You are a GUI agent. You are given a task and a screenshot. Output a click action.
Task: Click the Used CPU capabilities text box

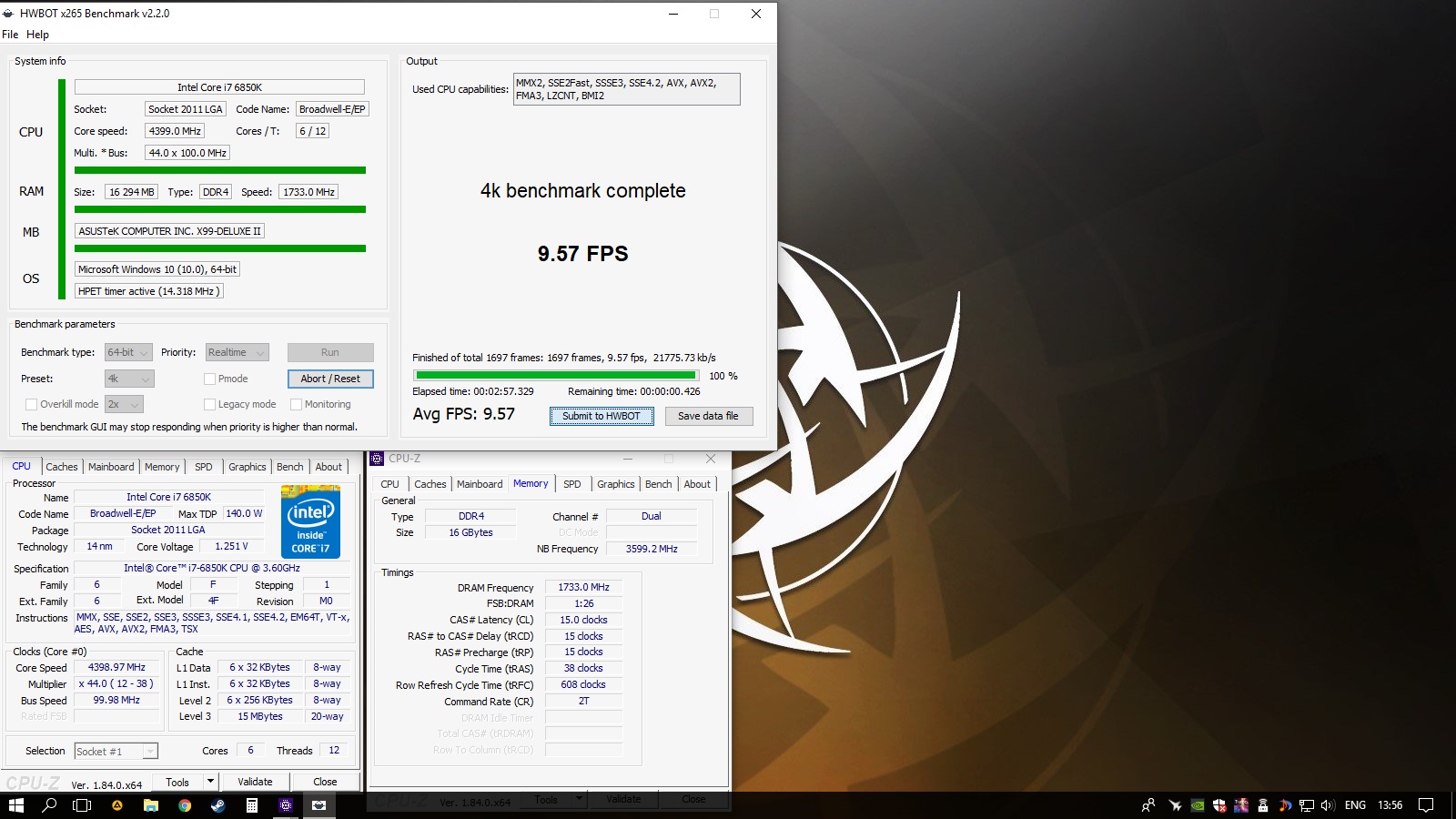626,89
